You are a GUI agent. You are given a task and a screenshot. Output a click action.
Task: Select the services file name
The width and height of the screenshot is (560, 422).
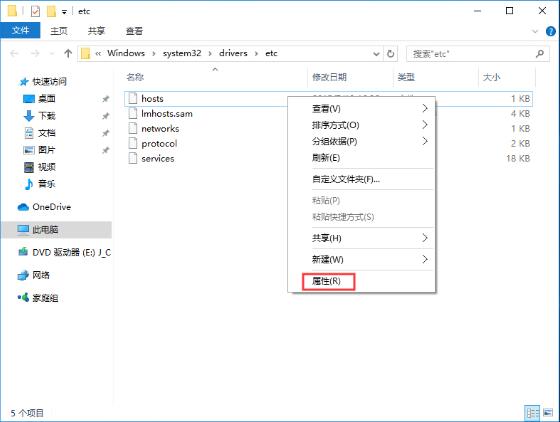pyautogui.click(x=158, y=159)
